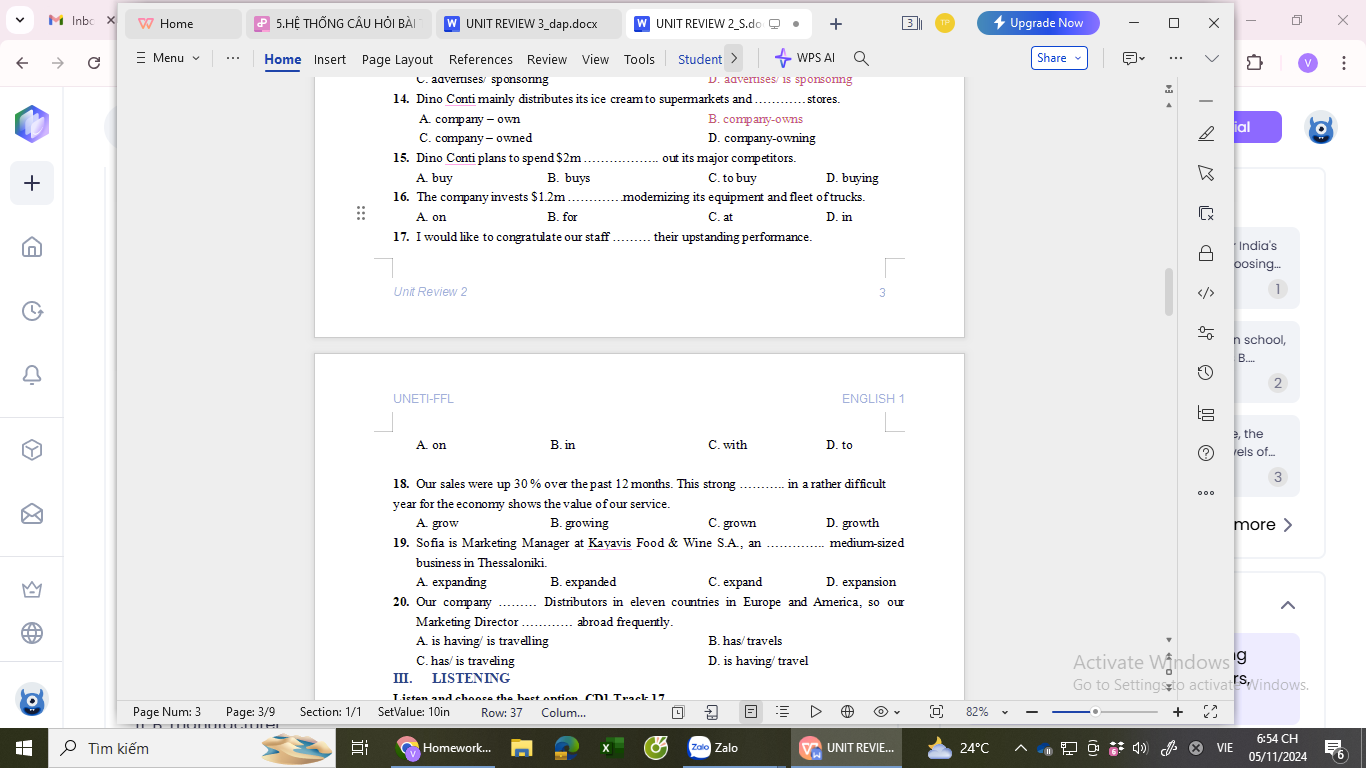Open the Page Layout ribbon tab
1366x768 pixels.
pos(397,59)
